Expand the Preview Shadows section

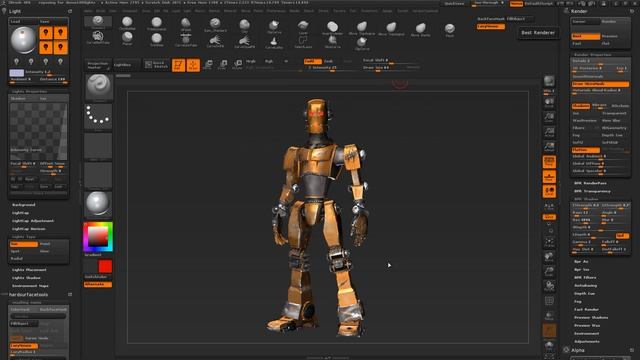coord(591,318)
